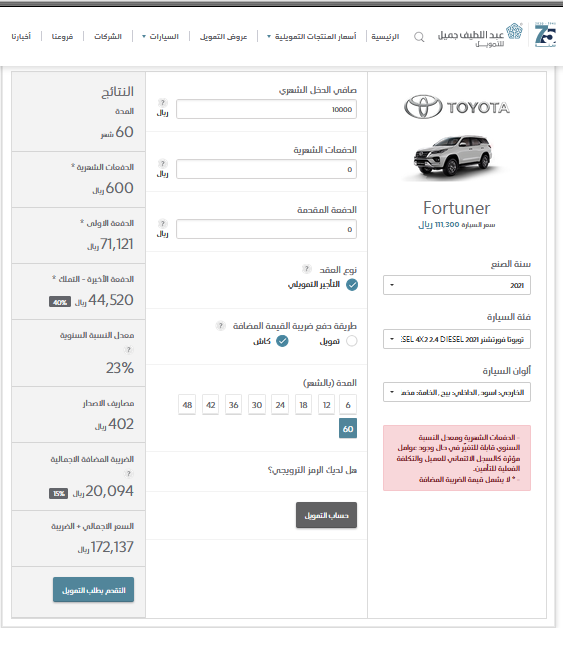563x645 pixels.
Task: Open help icon under total VAT result
Action: tap(129, 474)
